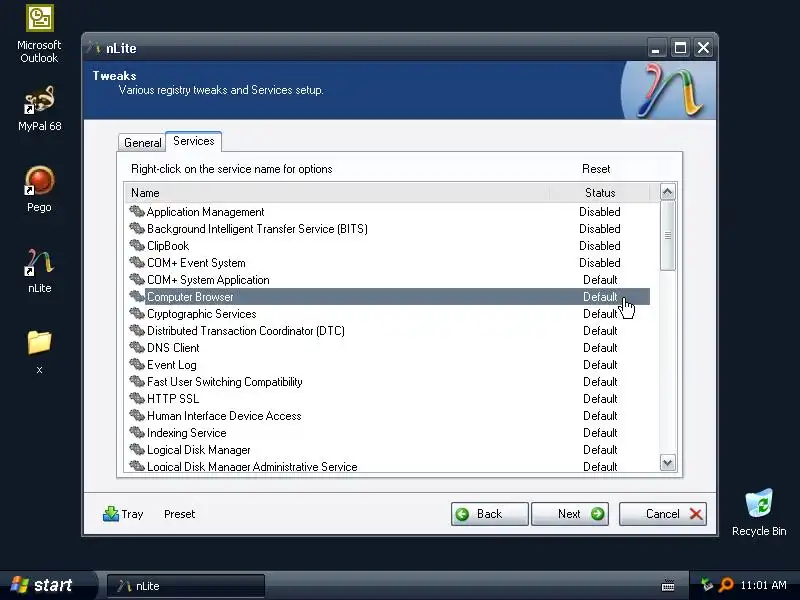This screenshot has width=800, height=600.
Task: Select the MyPal 68 desktop shortcut
Action: coord(39,109)
